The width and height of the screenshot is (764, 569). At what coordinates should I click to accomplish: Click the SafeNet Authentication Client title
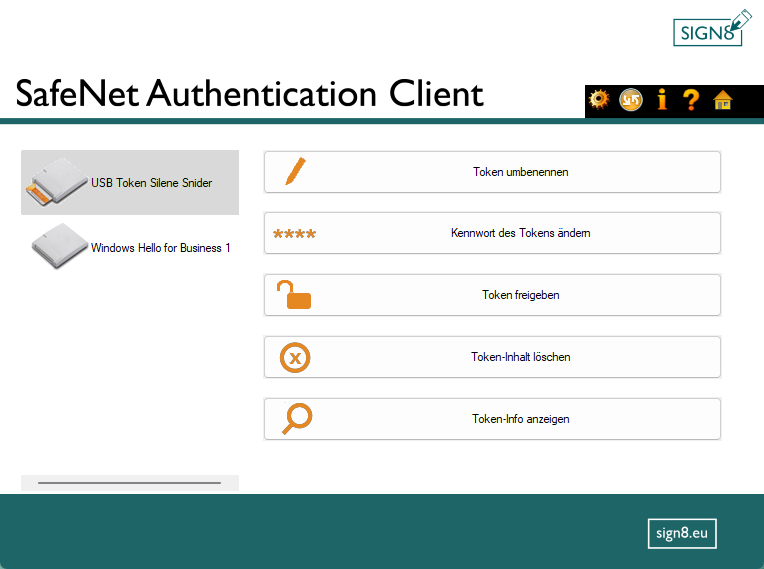tap(249, 93)
